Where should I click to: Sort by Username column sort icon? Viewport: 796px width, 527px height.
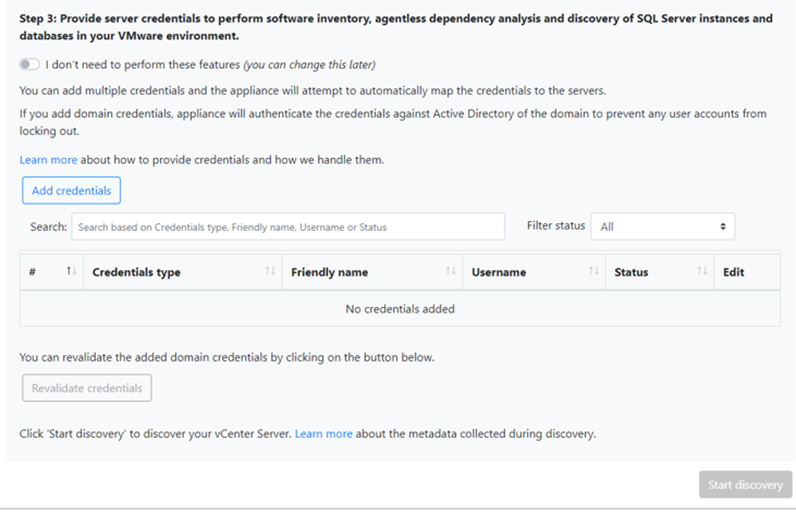click(x=594, y=272)
